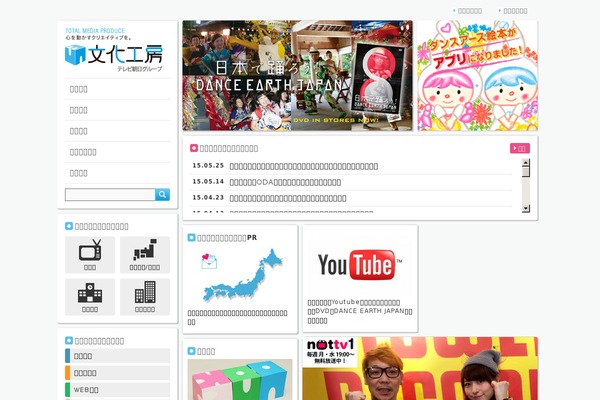Click inside the search text field
The height and width of the screenshot is (400, 600).
coord(110,194)
